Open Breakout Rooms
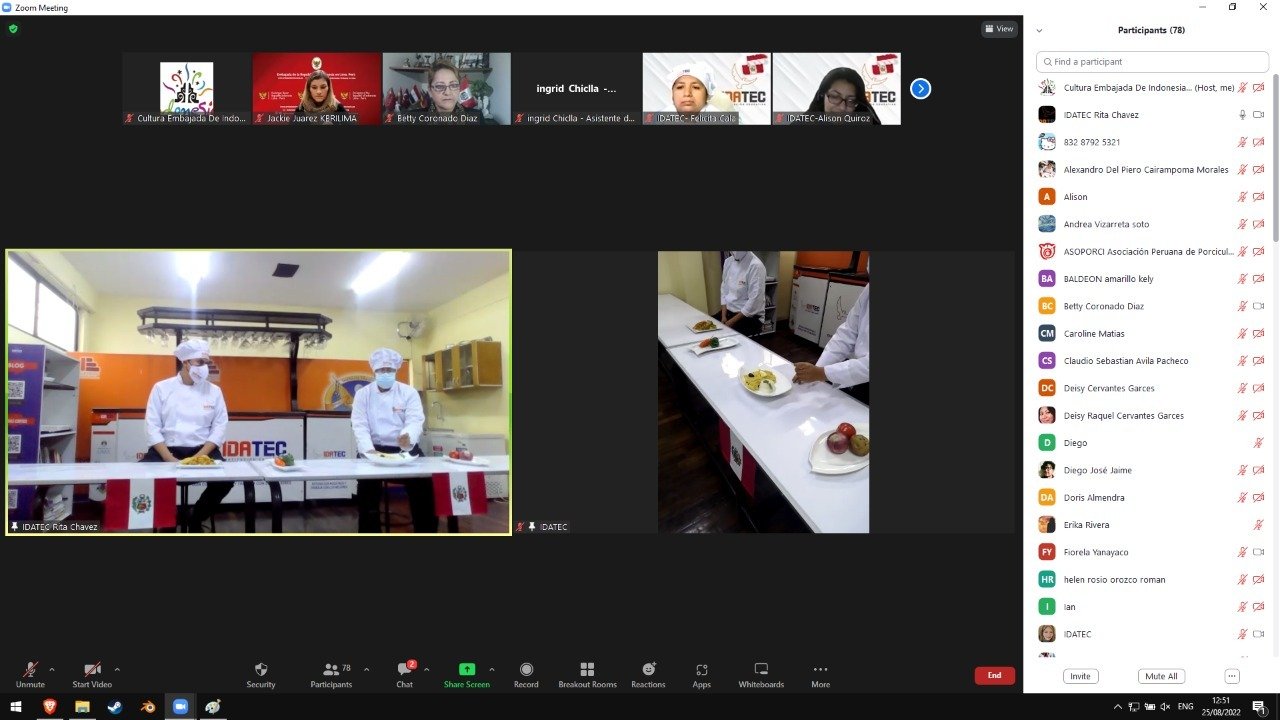The image size is (1280, 720). [x=587, y=670]
